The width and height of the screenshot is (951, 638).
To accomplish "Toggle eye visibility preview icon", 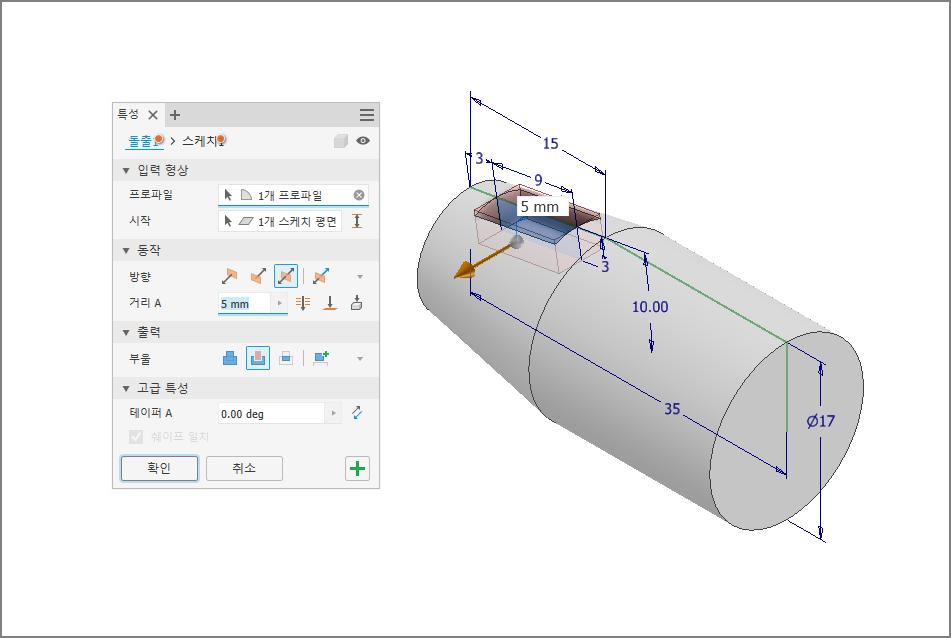I will pyautogui.click(x=363, y=141).
